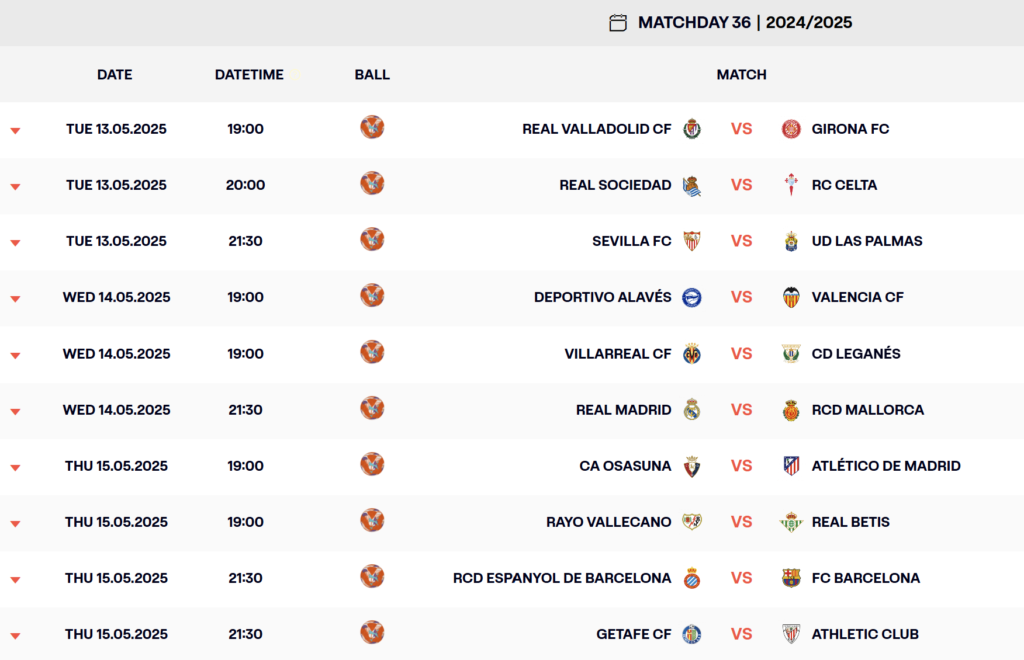Click the Villarreal CF yellow badge
1024x660 pixels.
(692, 354)
